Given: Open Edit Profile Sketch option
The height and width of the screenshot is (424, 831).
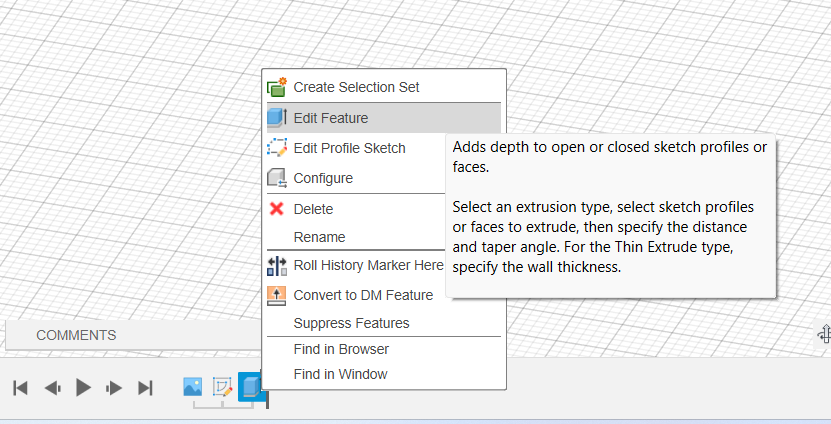Looking at the screenshot, I should [x=355, y=148].
